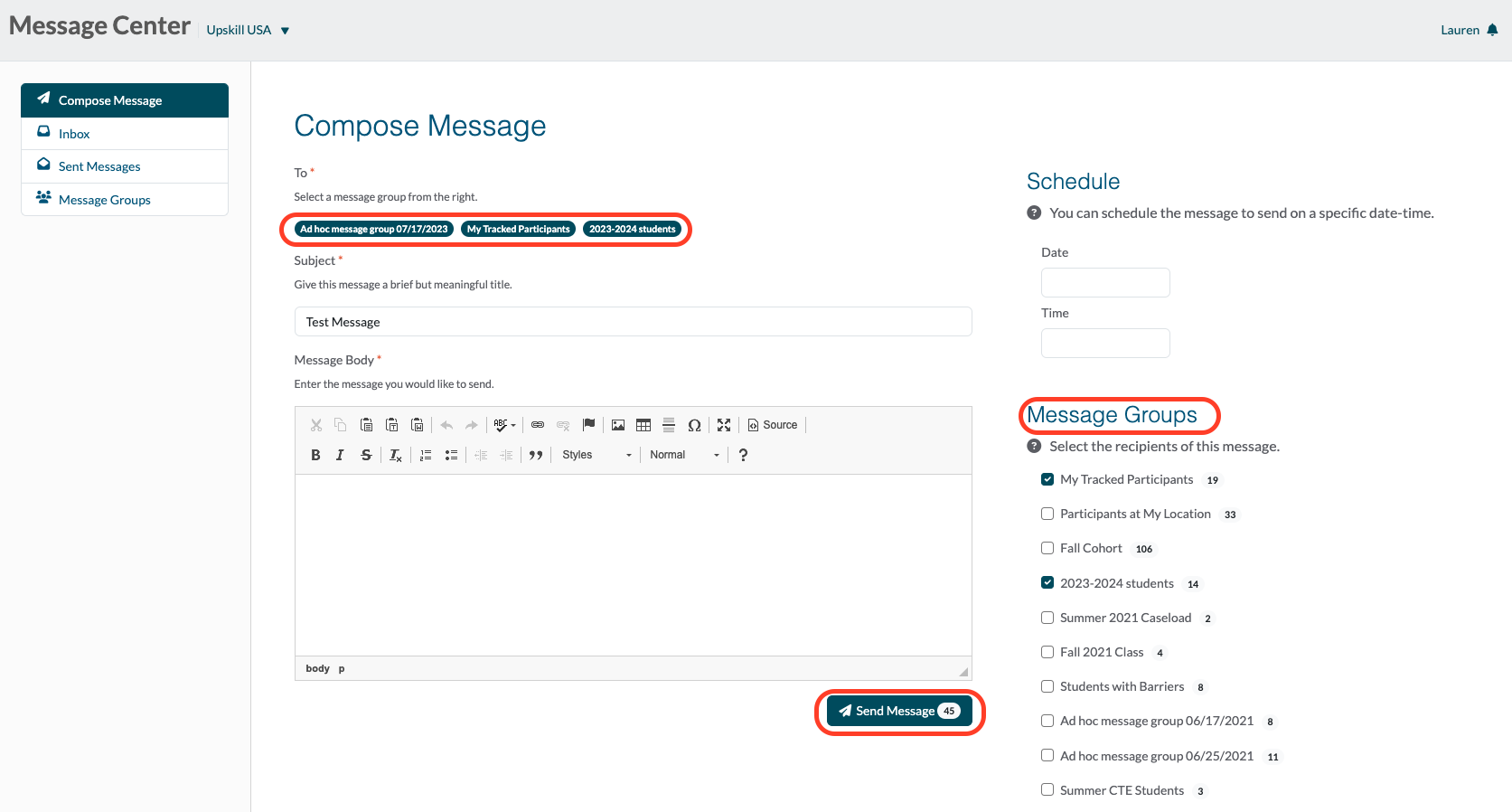
Task: Click Ad hoc message group 07/17/2023 tag
Action: [x=374, y=229]
